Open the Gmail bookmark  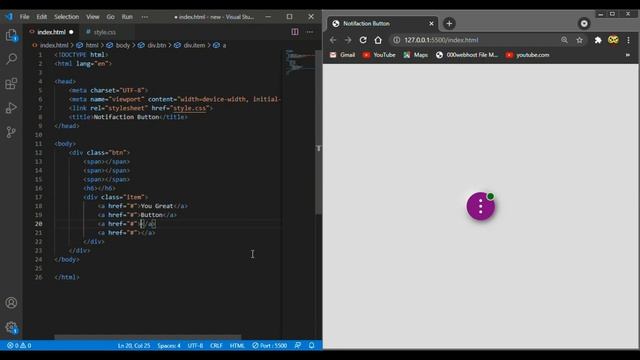[342, 55]
